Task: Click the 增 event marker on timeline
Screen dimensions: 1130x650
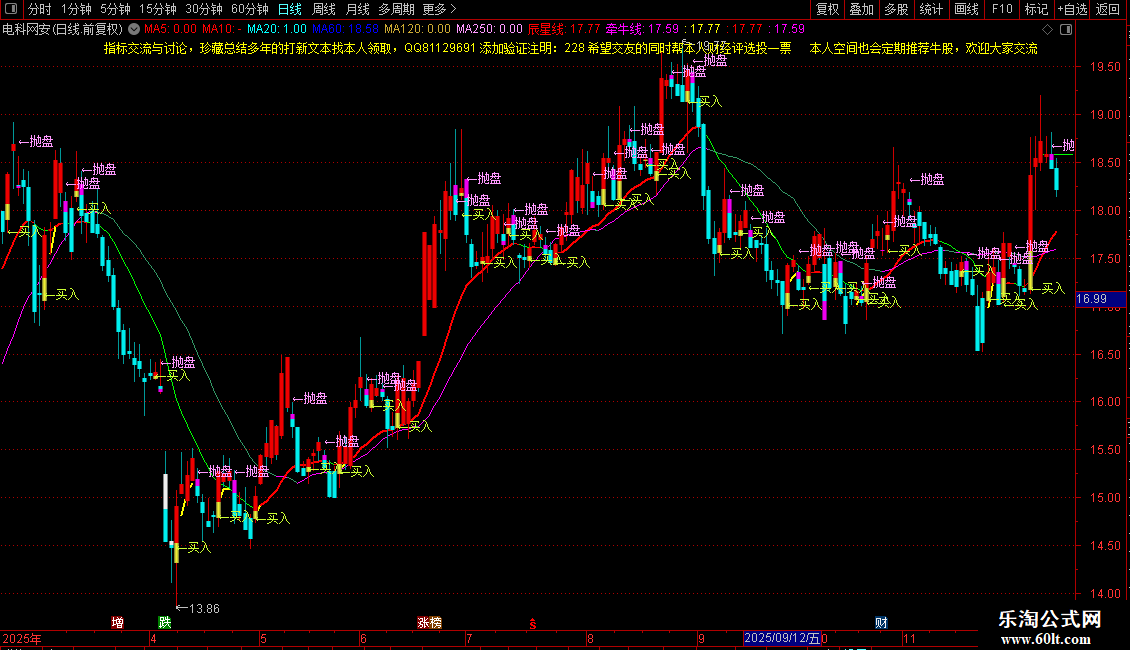Action: tap(117, 623)
